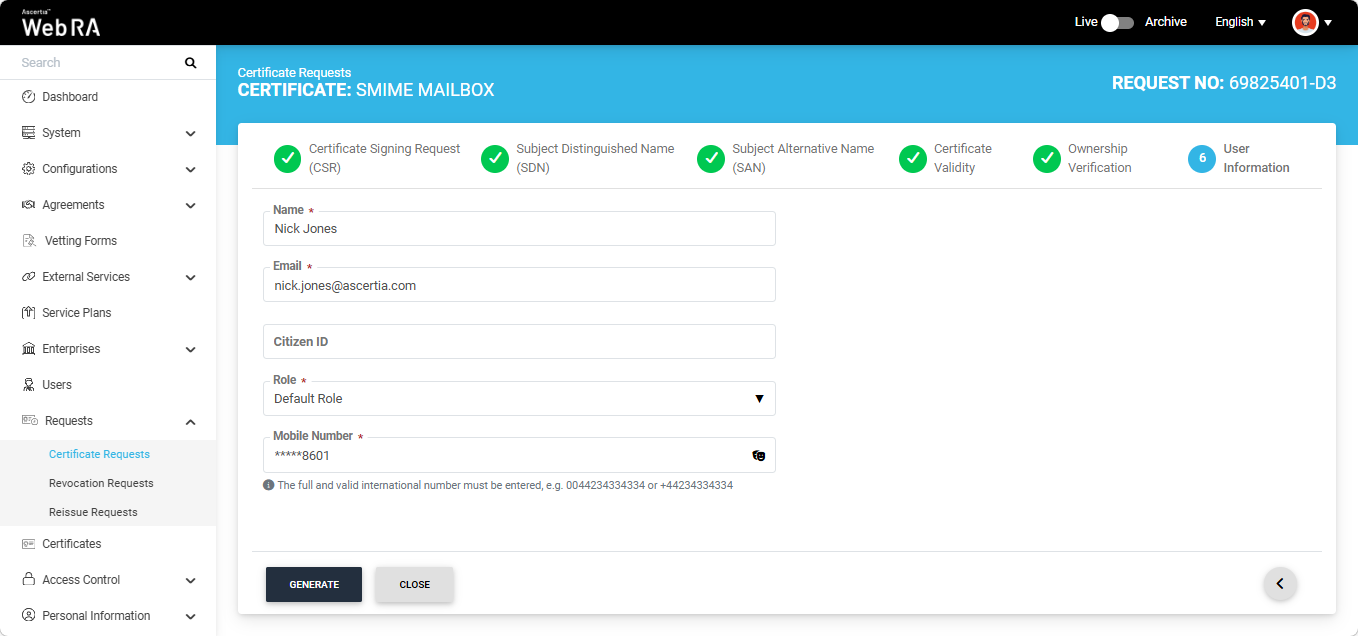Click the System menu icon

[29, 133]
